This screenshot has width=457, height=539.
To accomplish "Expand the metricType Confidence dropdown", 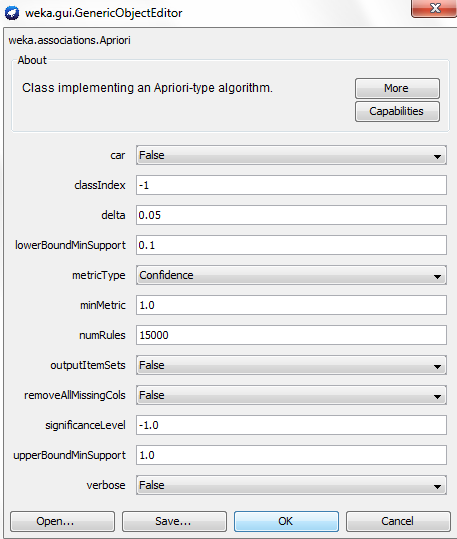I will [x=291, y=275].
